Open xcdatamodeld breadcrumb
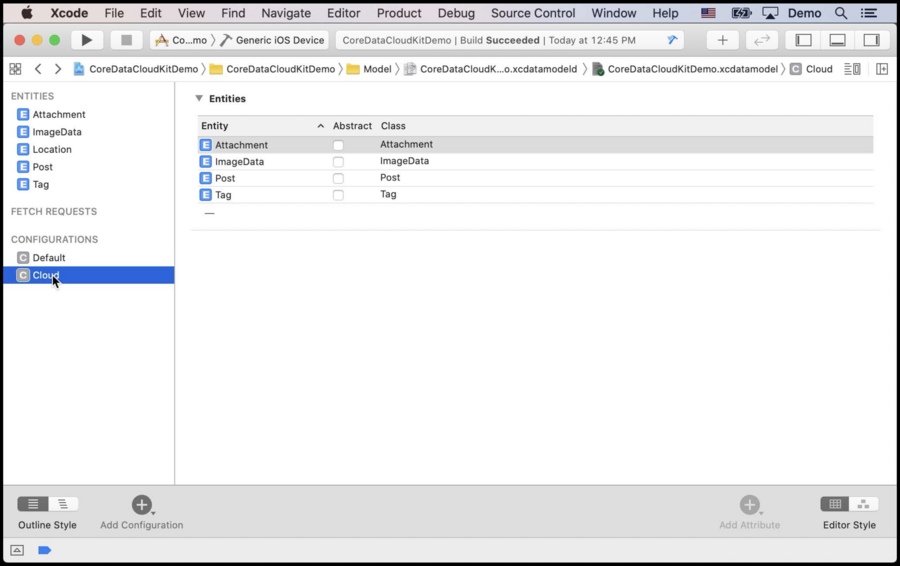900x566 pixels. [x=491, y=69]
